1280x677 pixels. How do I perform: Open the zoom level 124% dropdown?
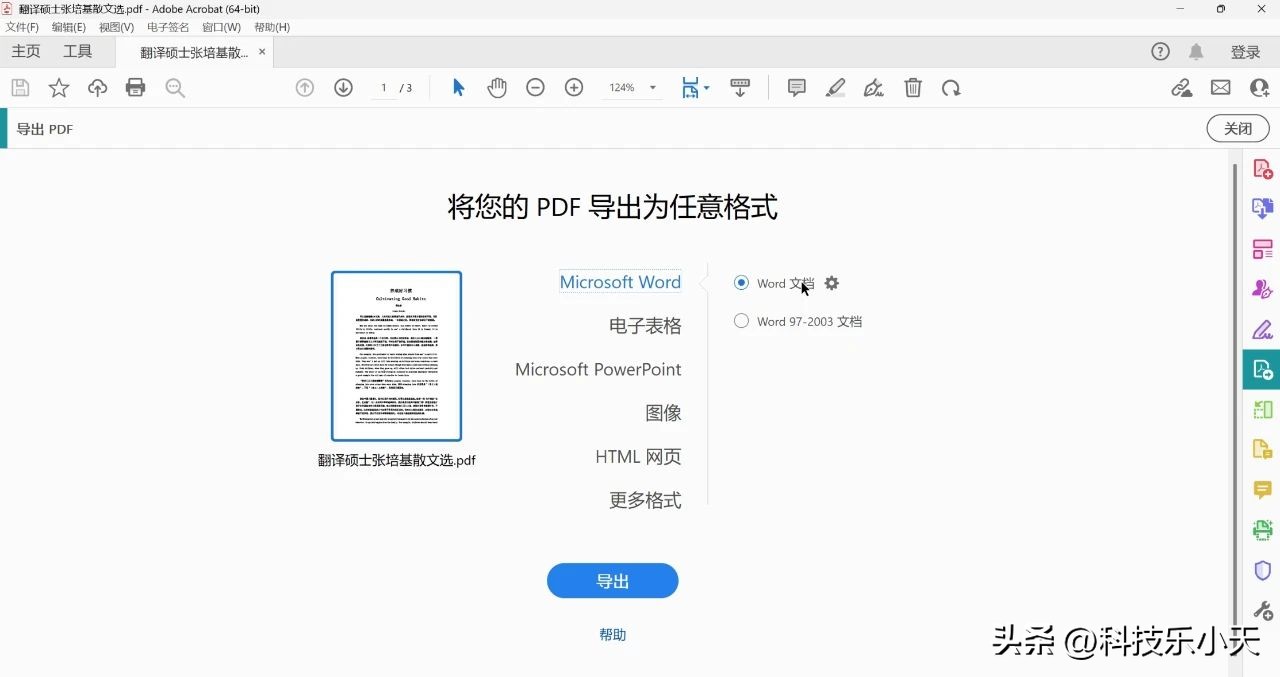pyautogui.click(x=631, y=87)
